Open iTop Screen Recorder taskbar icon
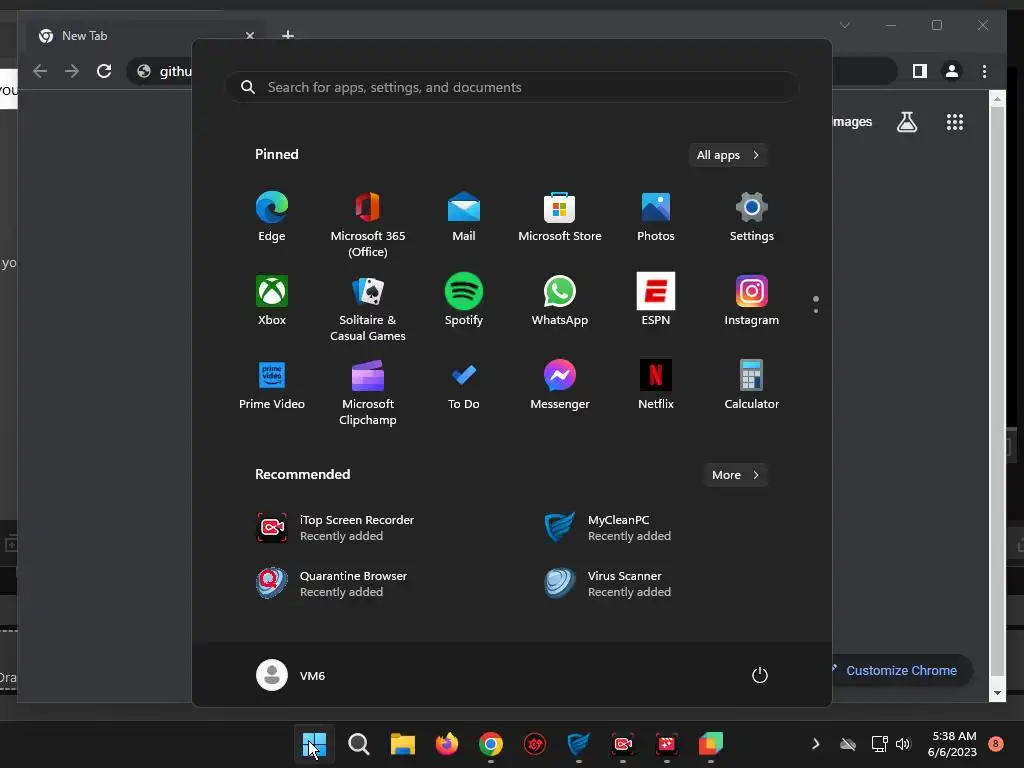Viewport: 1024px width, 768px height. coord(623,744)
